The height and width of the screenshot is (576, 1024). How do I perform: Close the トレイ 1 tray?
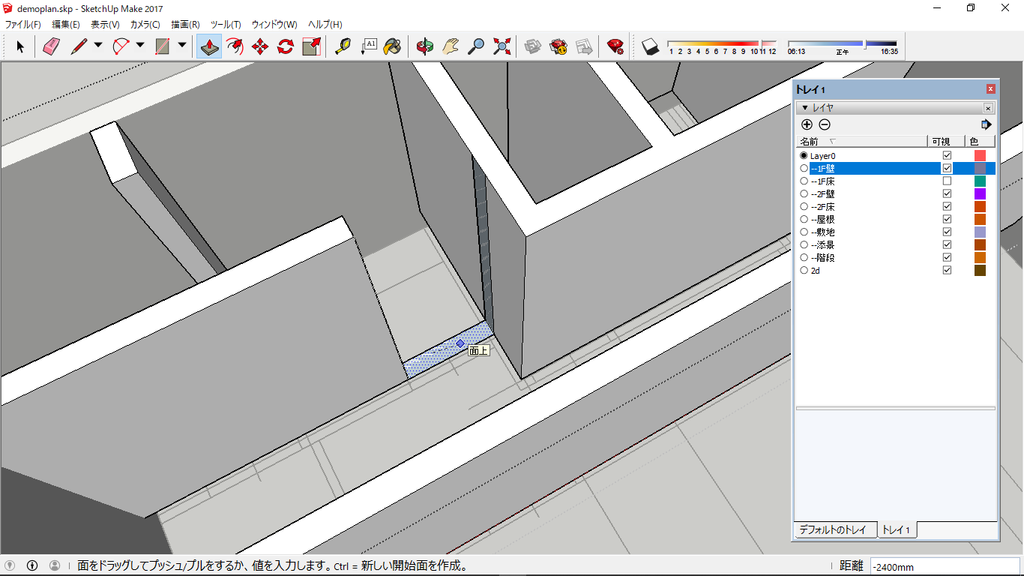991,89
